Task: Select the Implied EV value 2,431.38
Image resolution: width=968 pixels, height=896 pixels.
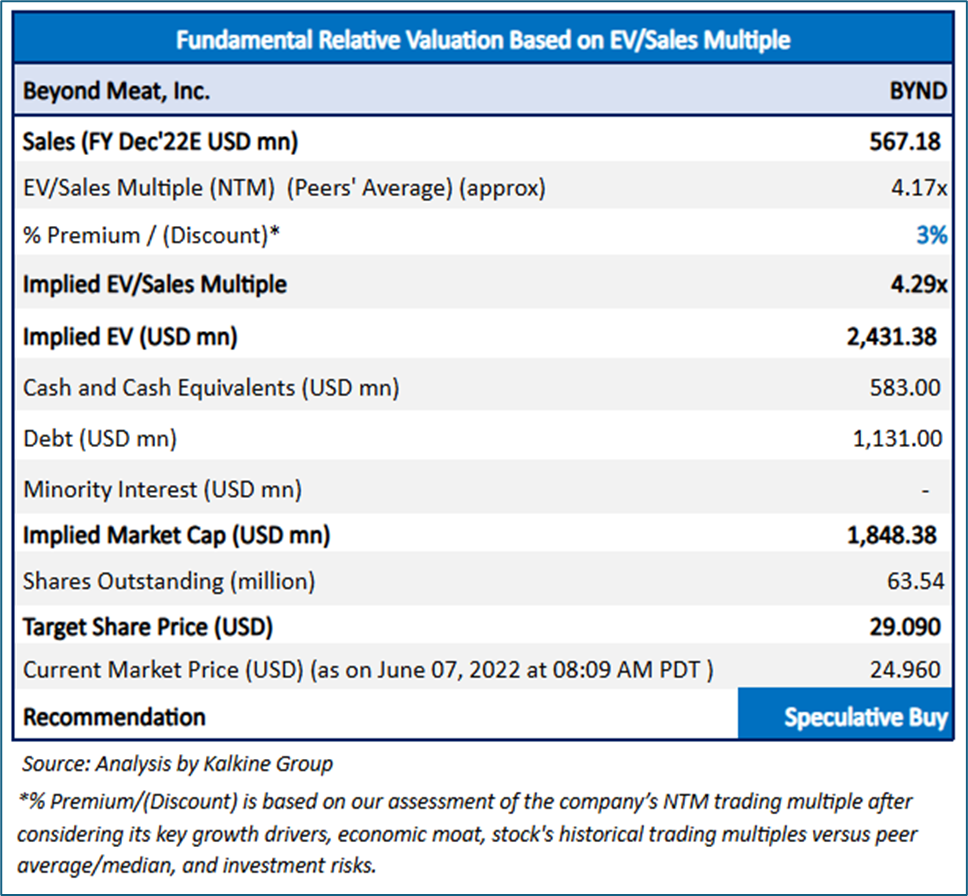Action: pyautogui.click(x=892, y=337)
